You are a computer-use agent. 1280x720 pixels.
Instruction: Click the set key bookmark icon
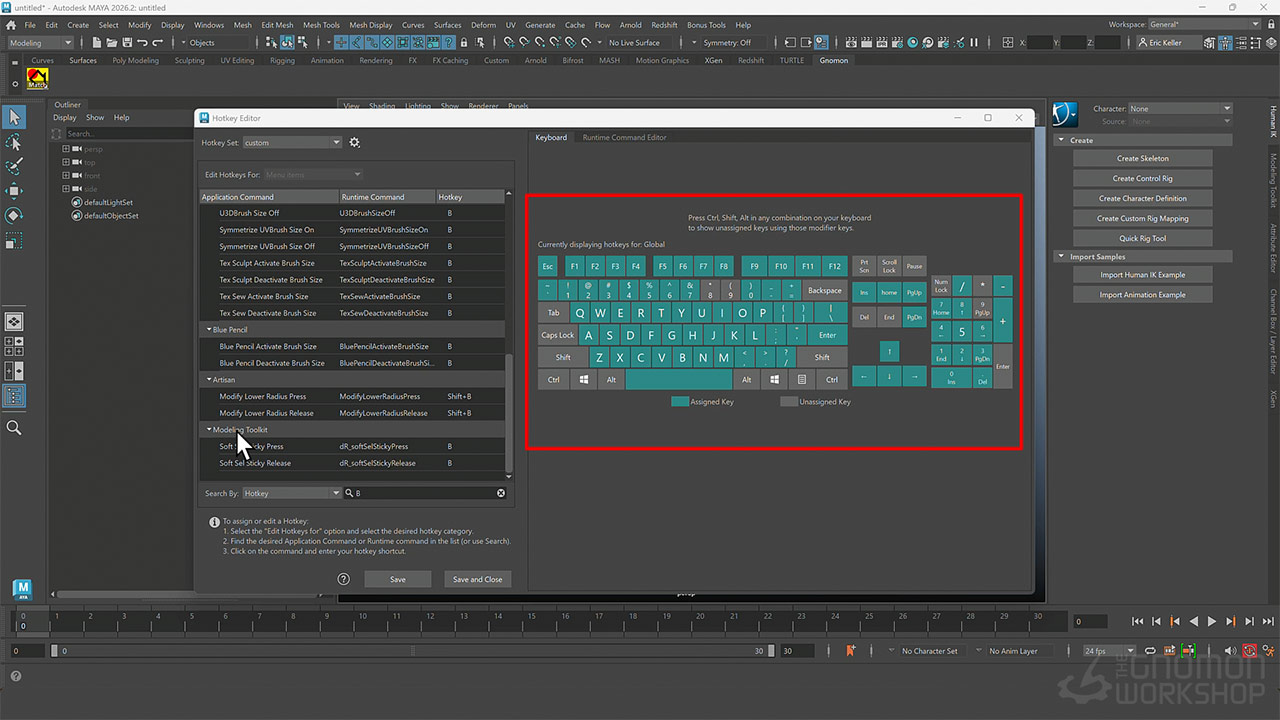[x=851, y=651]
